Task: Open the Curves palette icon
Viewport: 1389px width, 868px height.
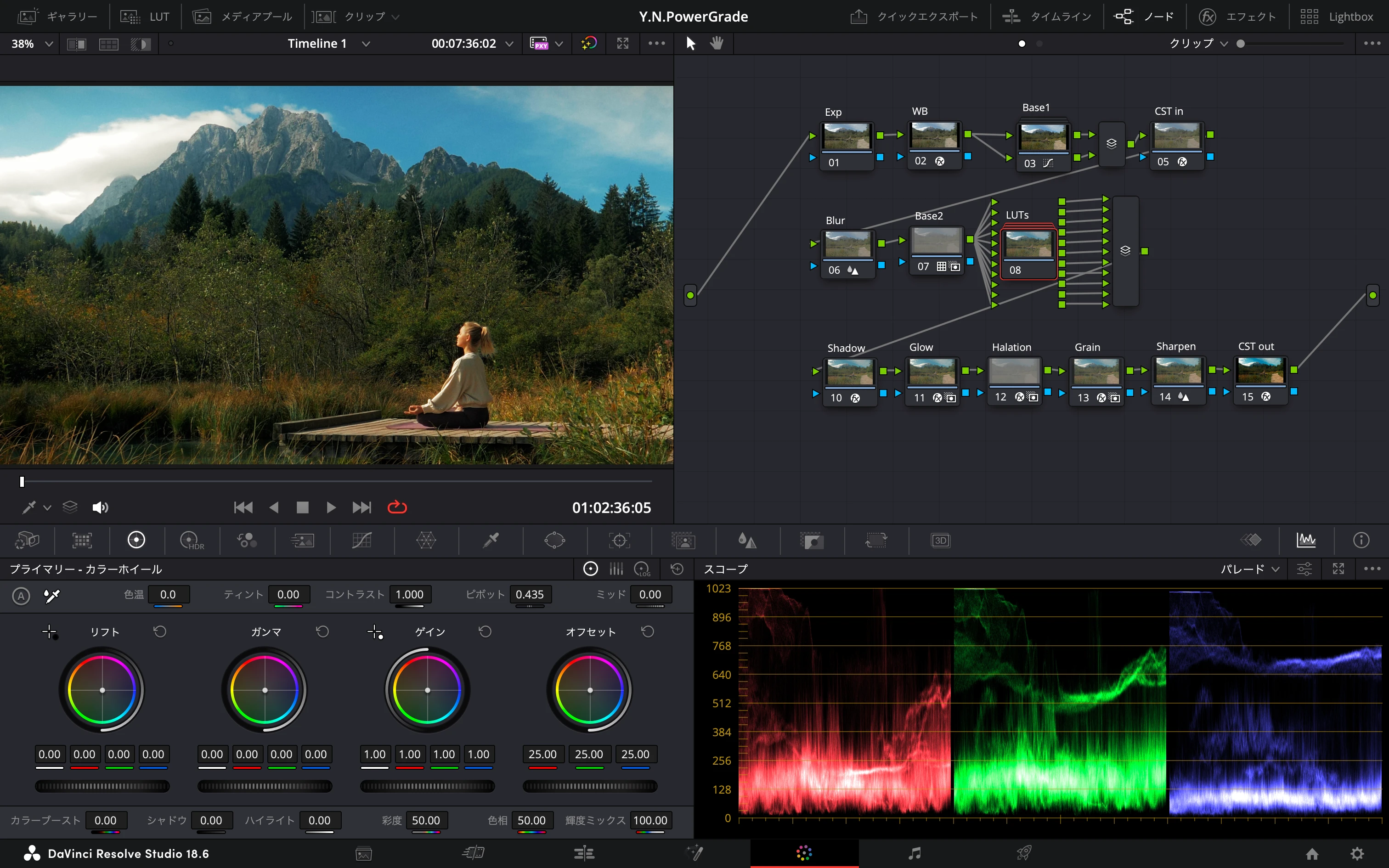Action: click(361, 540)
